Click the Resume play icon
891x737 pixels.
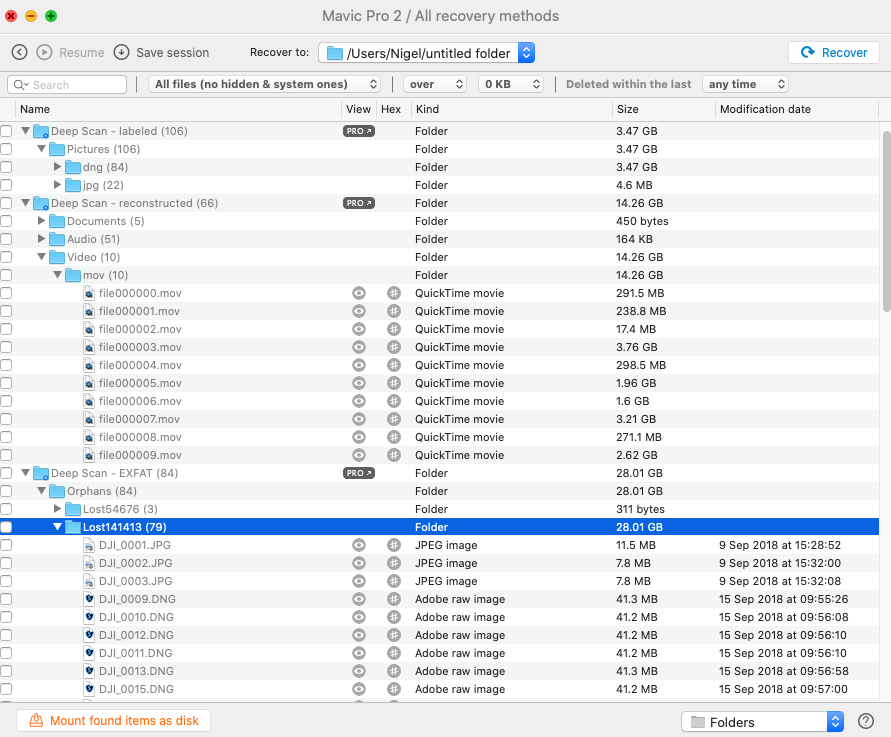(x=44, y=52)
